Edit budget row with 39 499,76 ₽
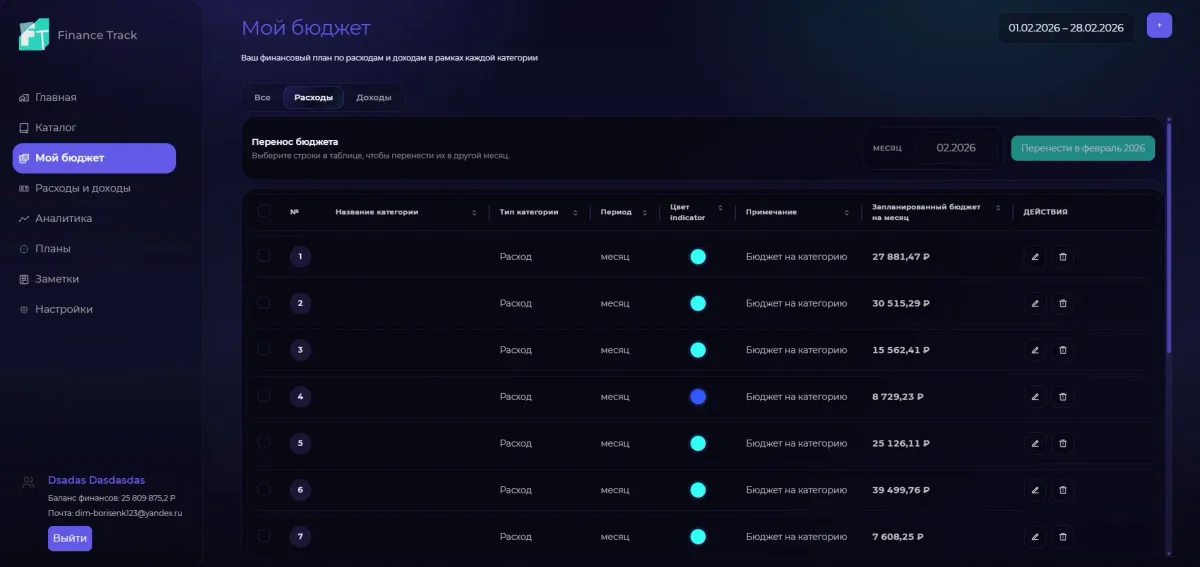1200x567 pixels. click(1035, 490)
